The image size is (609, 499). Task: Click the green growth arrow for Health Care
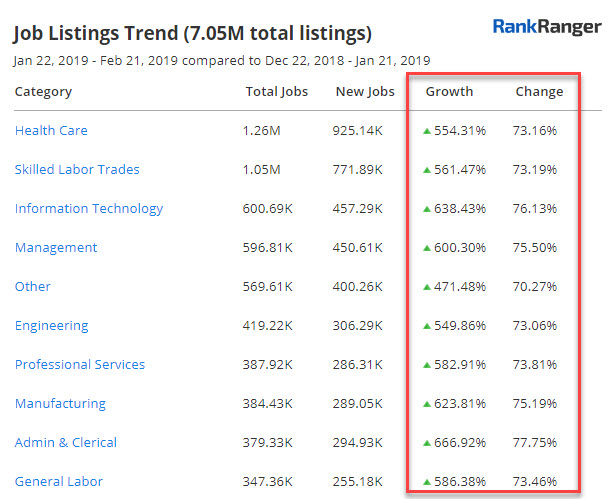coord(427,131)
